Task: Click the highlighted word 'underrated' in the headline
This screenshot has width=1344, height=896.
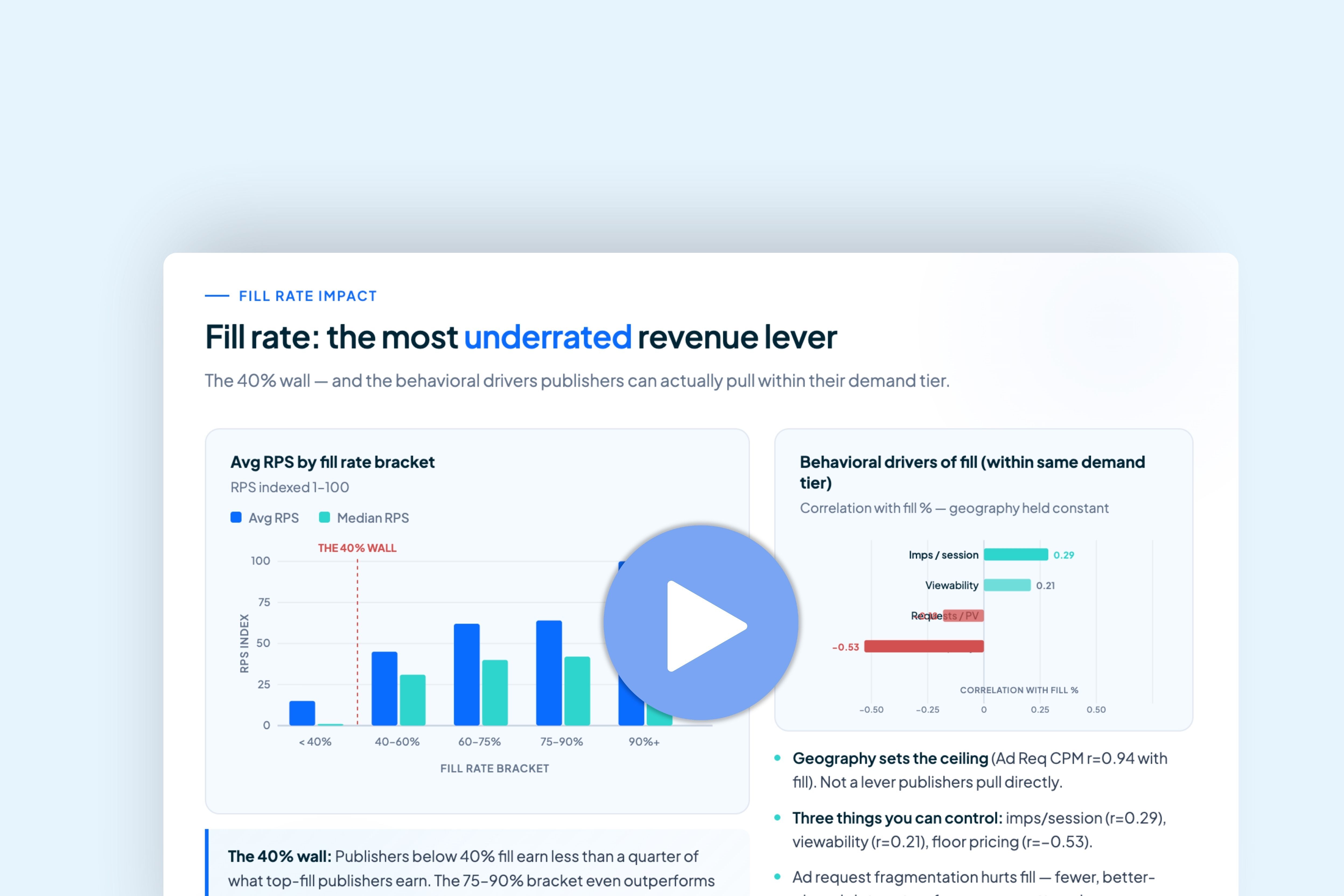Action: click(547, 337)
